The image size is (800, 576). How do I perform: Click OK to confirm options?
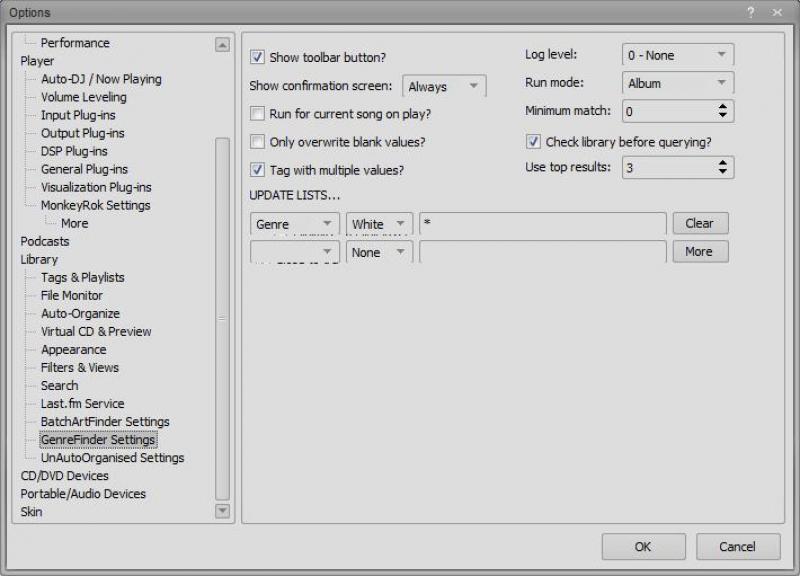point(642,546)
